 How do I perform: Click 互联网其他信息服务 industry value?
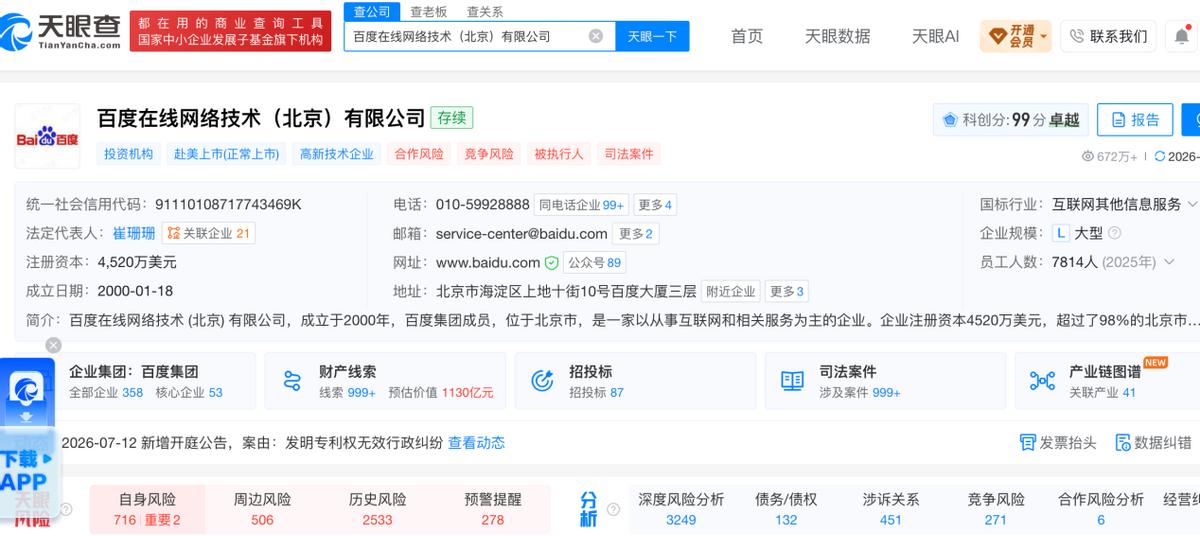[1117, 204]
